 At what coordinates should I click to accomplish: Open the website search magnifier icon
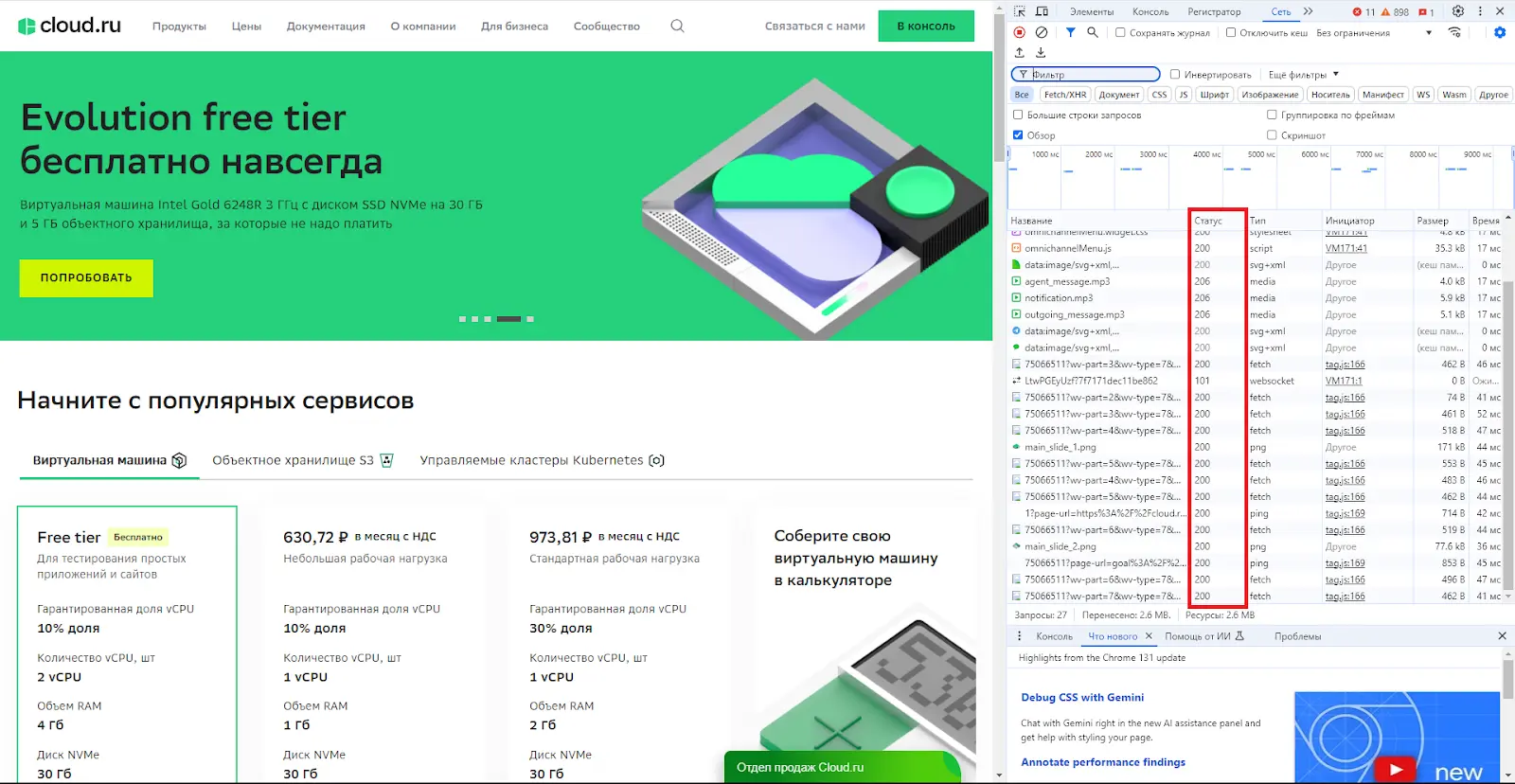(677, 26)
